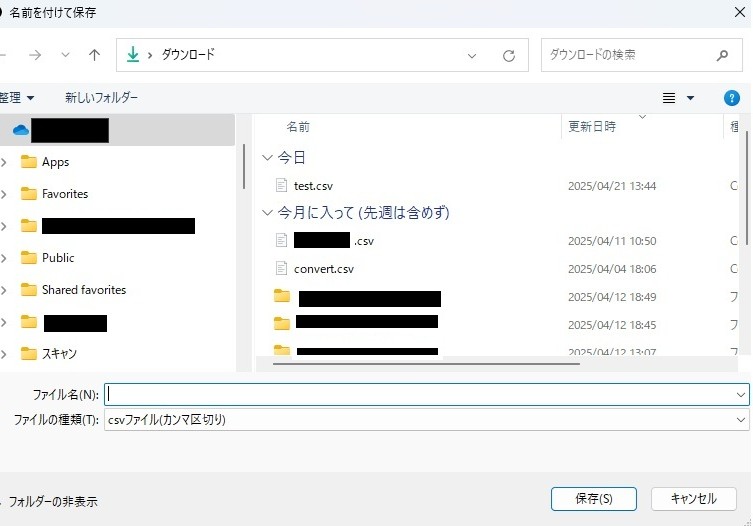Screen dimensions: 753x526
Task: Select the Apps folder
Action: [55, 162]
